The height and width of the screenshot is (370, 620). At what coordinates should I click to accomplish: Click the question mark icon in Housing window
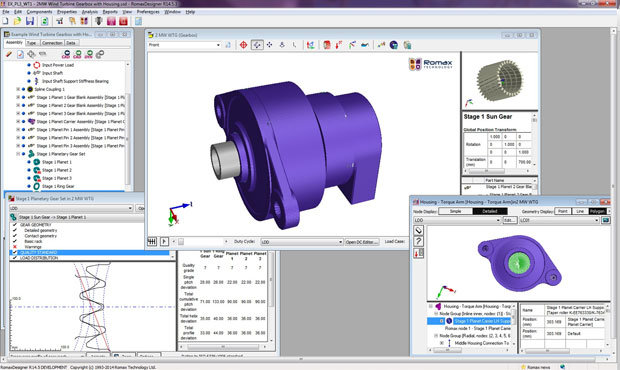pos(419,241)
